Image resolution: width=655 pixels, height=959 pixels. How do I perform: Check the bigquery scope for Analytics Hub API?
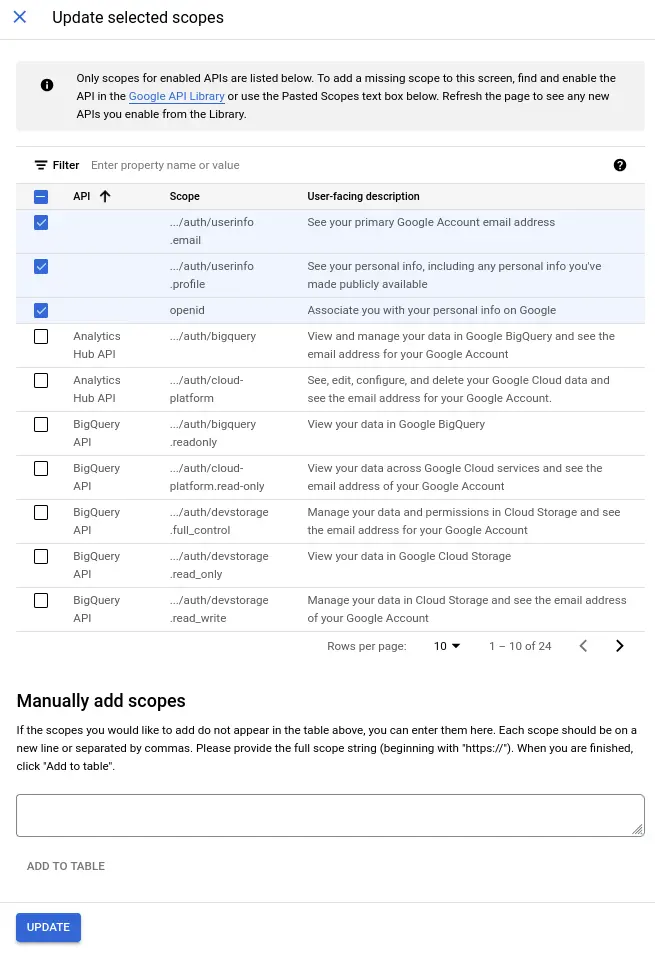[41, 336]
